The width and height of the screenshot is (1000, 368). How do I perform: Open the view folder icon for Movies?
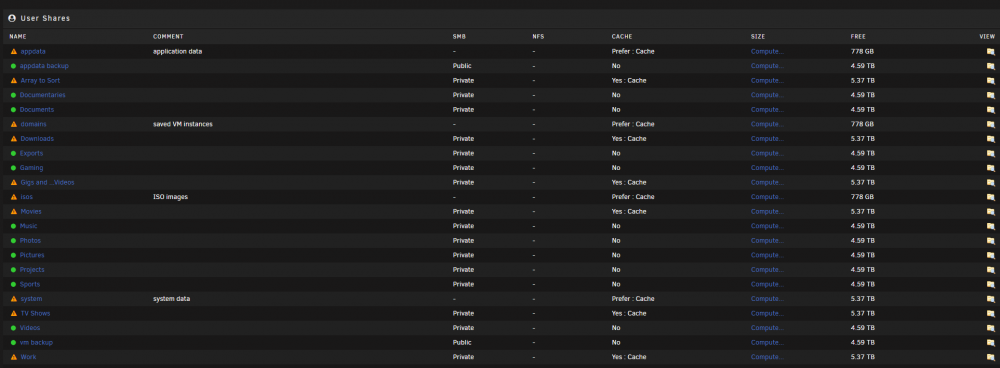990,212
